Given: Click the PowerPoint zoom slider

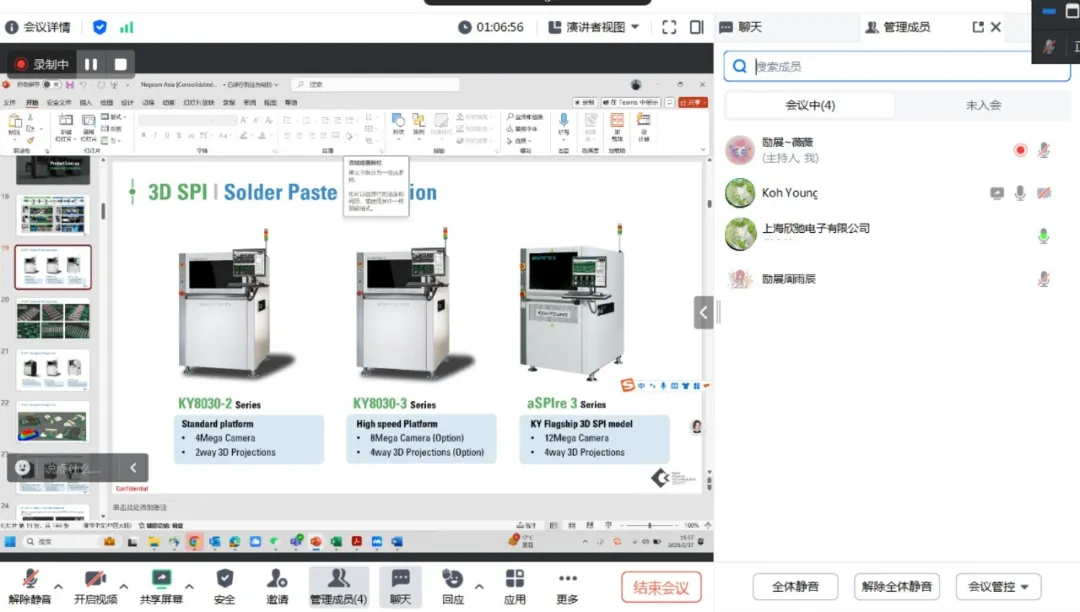Looking at the screenshot, I should (x=649, y=525).
